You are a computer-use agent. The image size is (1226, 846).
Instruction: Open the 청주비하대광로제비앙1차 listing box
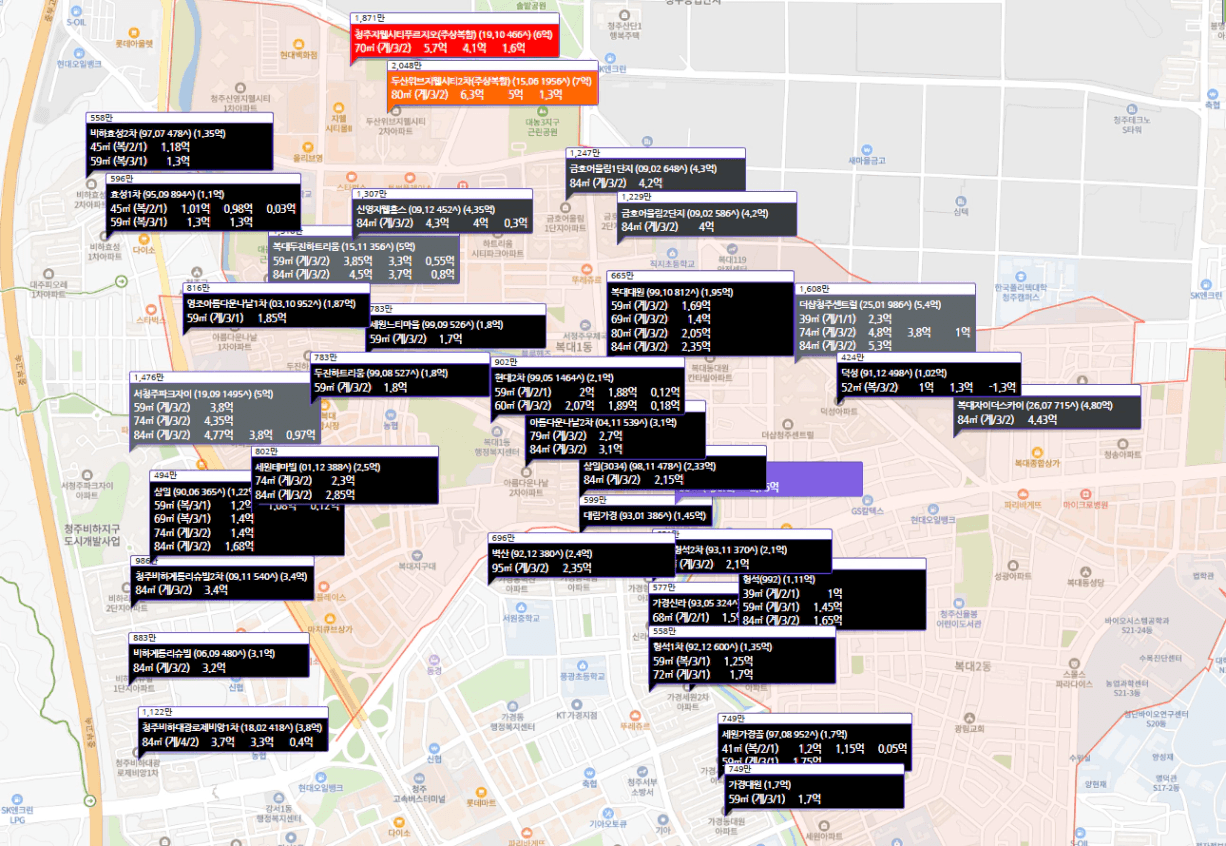point(233,730)
